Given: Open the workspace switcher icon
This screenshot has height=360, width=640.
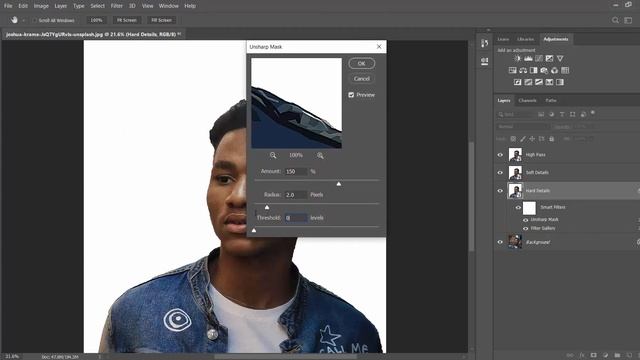Looking at the screenshot, I should pos(629,20).
